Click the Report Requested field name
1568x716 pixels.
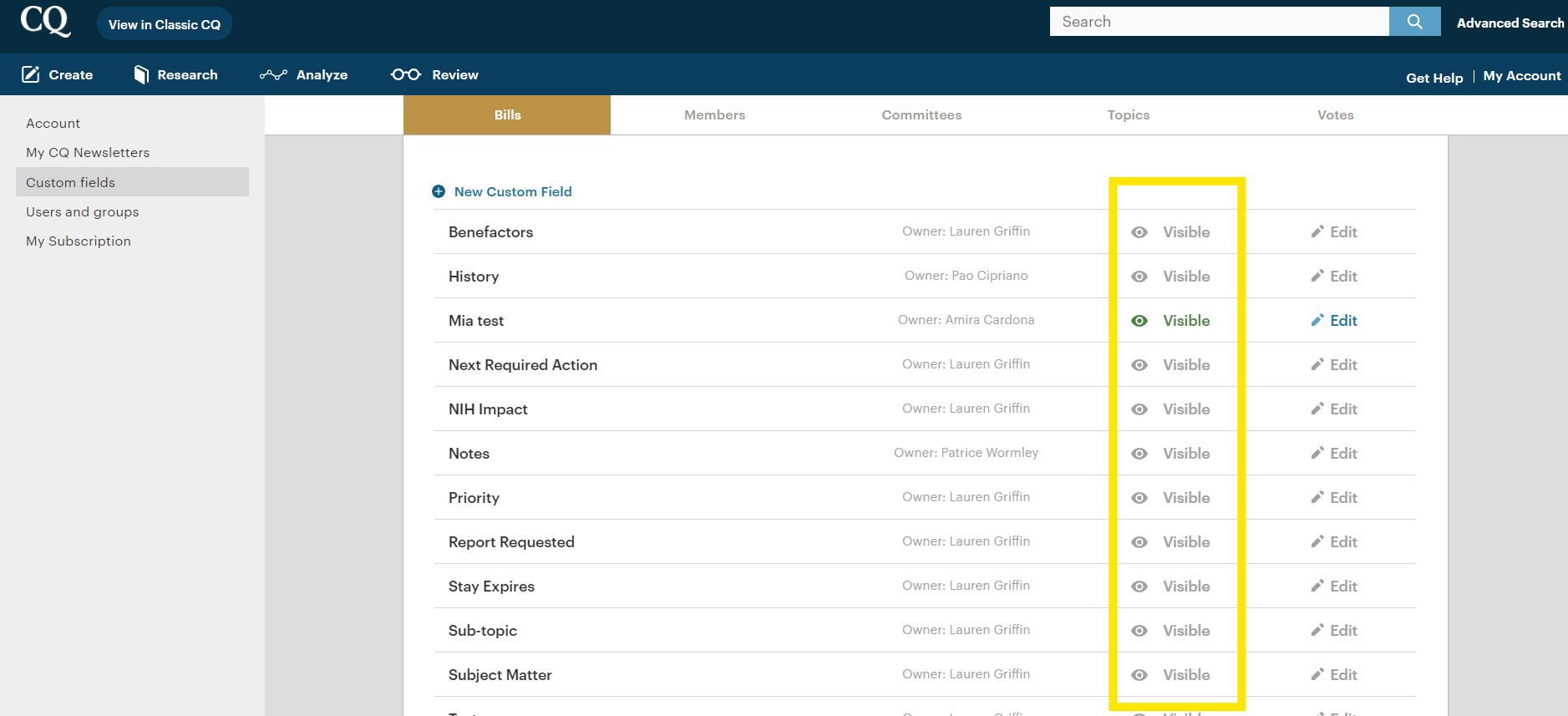tap(511, 542)
